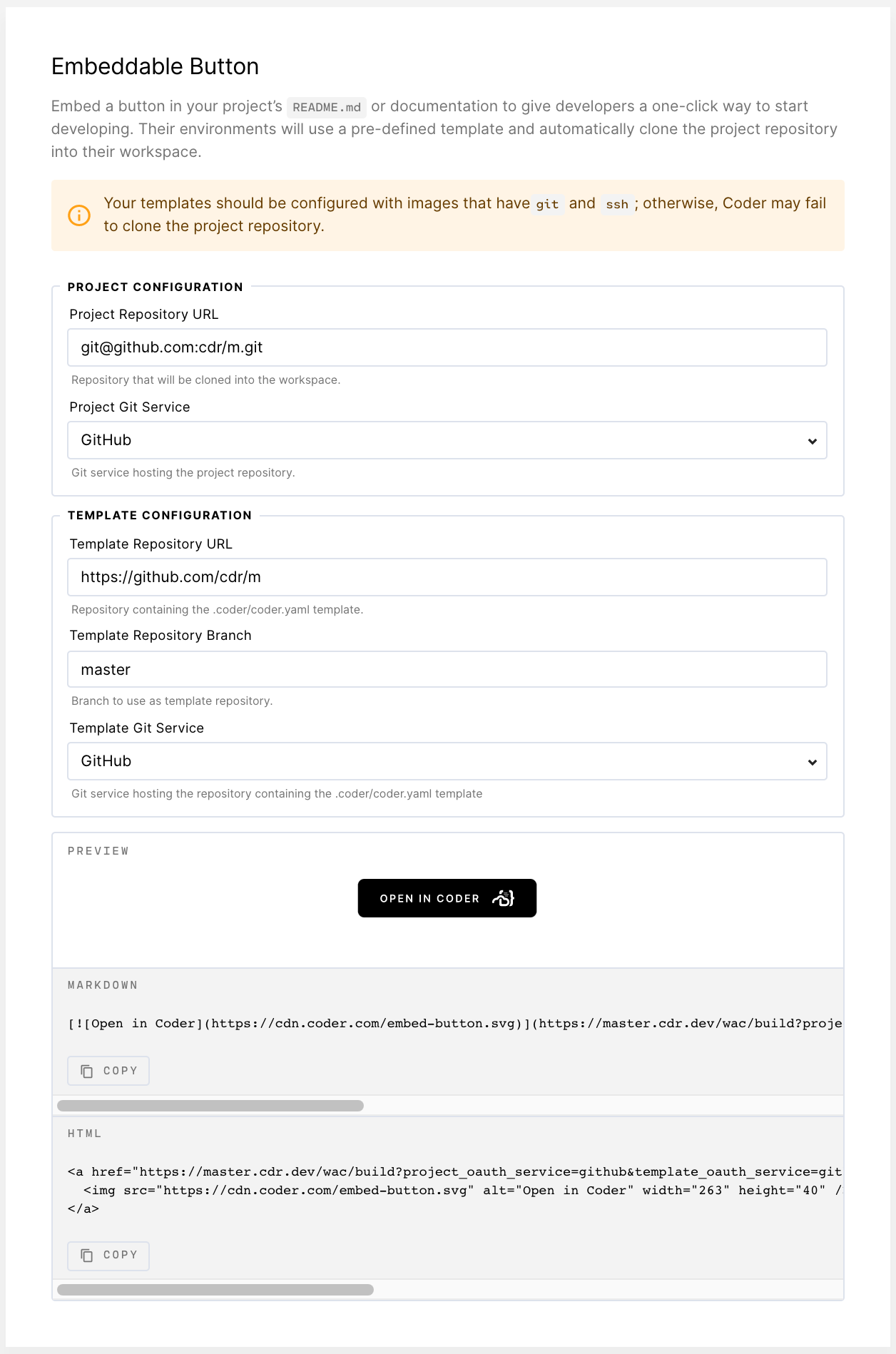Click the Open in Coder preview button
Image resolution: width=896 pixels, height=1354 pixels.
(447, 898)
